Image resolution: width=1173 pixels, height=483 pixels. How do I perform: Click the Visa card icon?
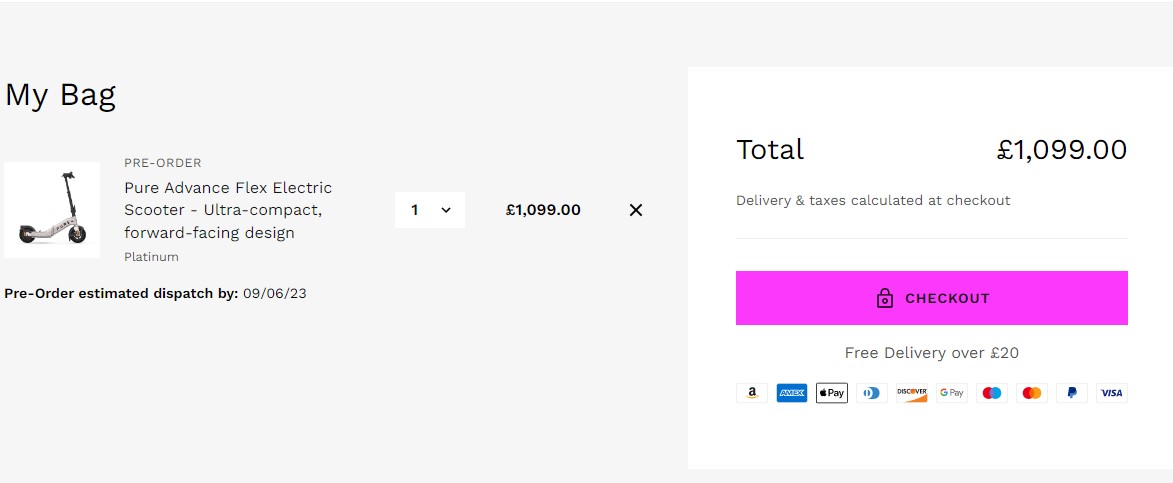pos(1111,393)
